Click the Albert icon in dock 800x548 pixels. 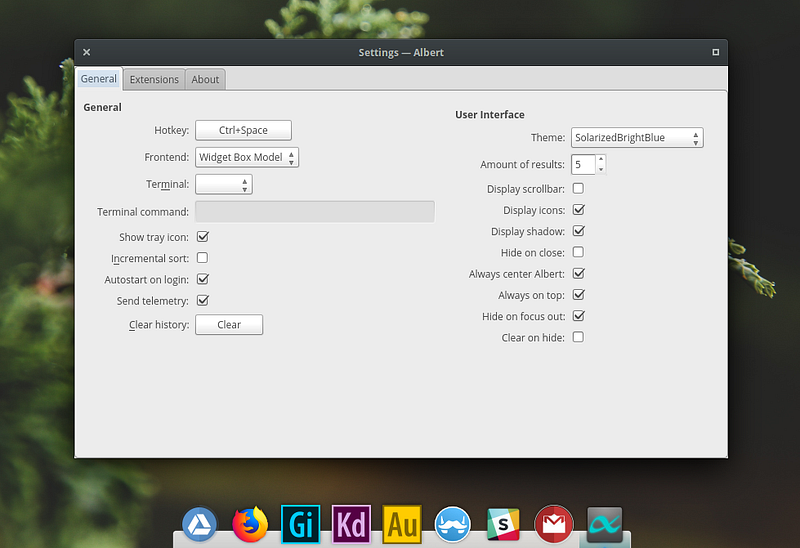point(605,525)
